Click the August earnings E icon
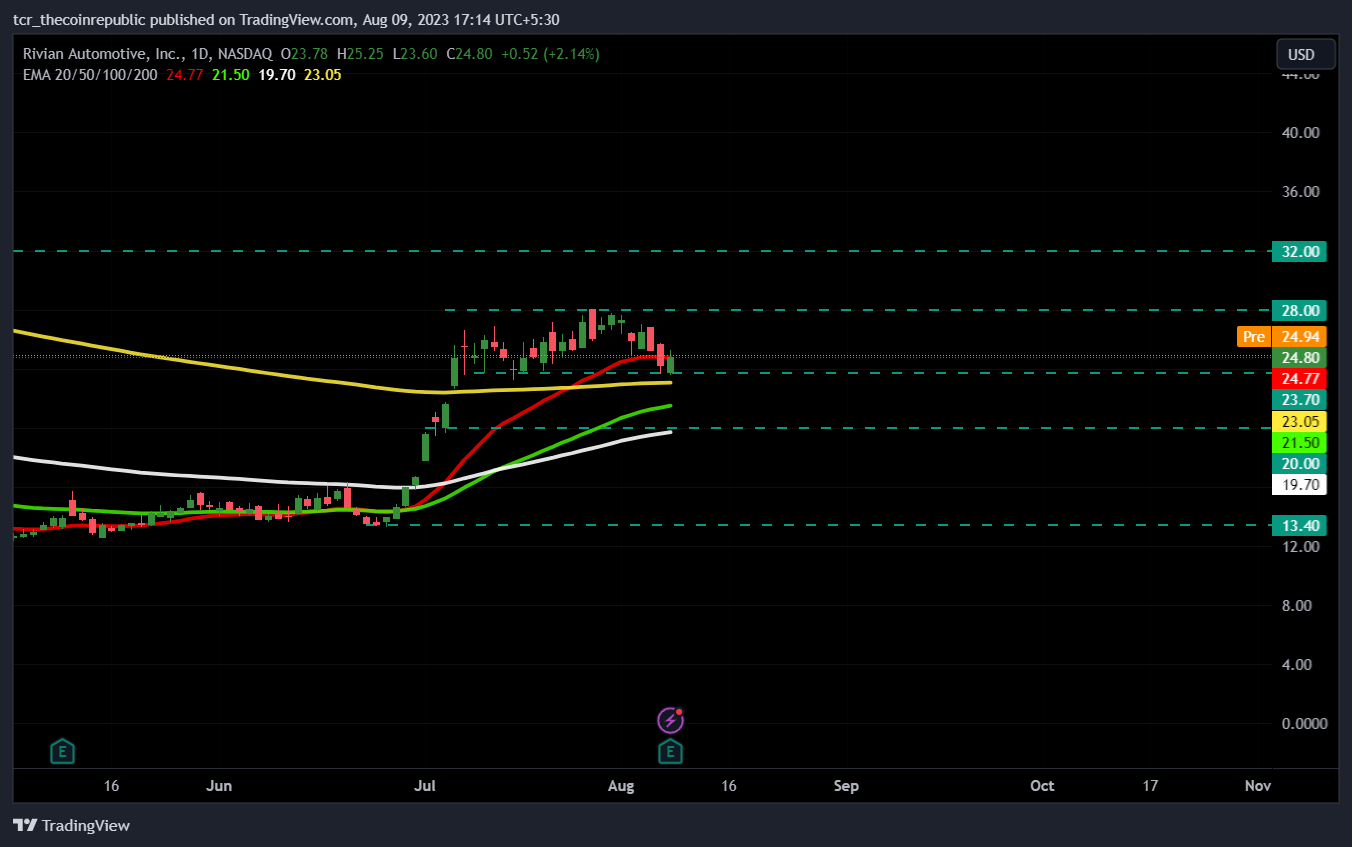This screenshot has width=1352, height=847. (x=670, y=751)
